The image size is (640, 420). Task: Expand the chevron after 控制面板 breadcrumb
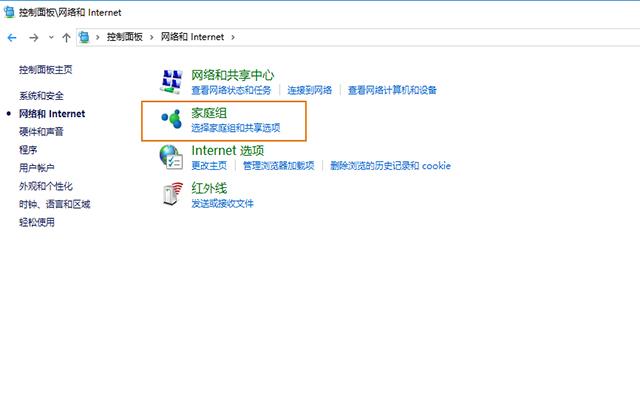[x=151, y=37]
